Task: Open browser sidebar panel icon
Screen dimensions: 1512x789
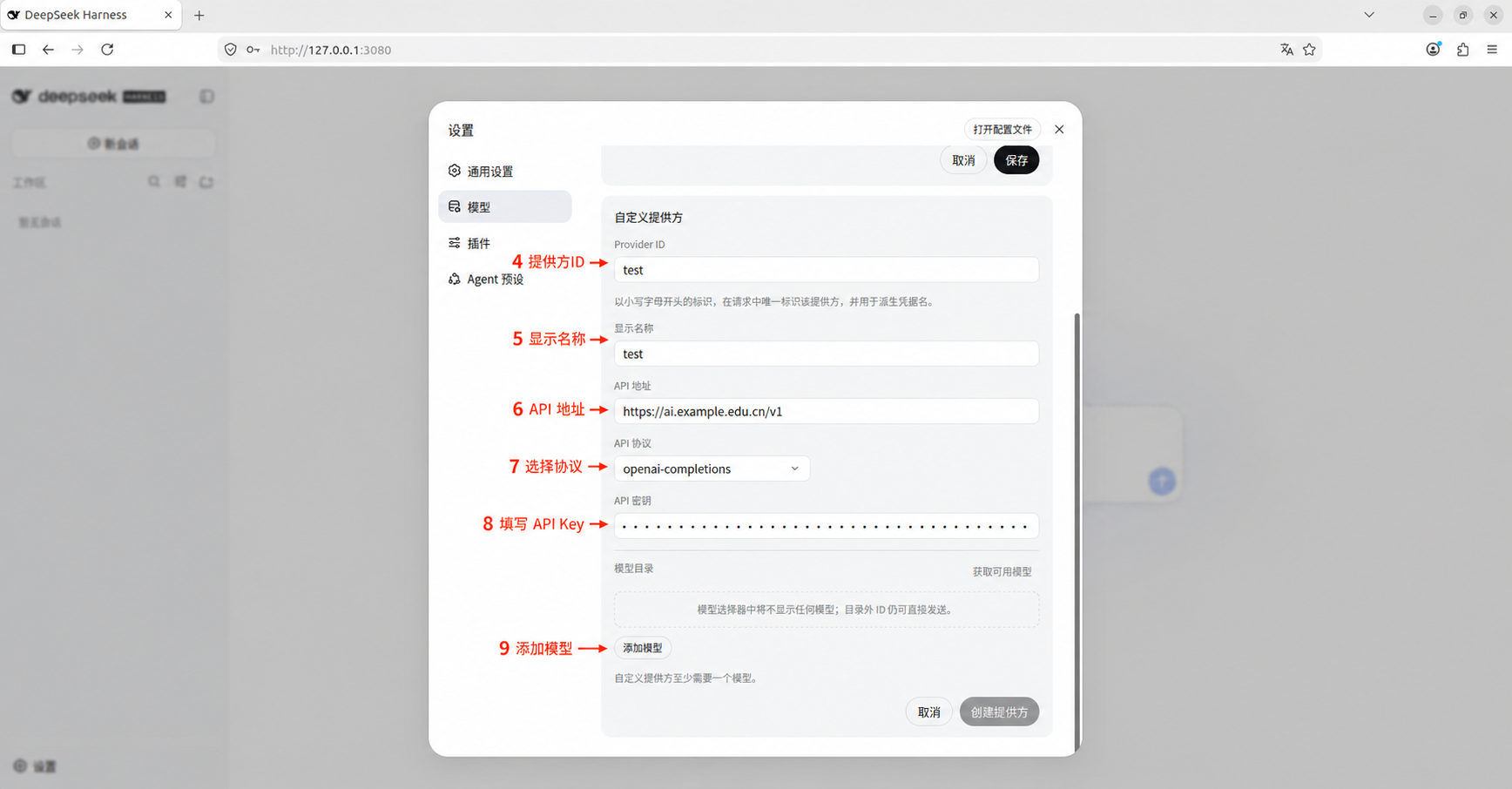Action: pos(18,50)
